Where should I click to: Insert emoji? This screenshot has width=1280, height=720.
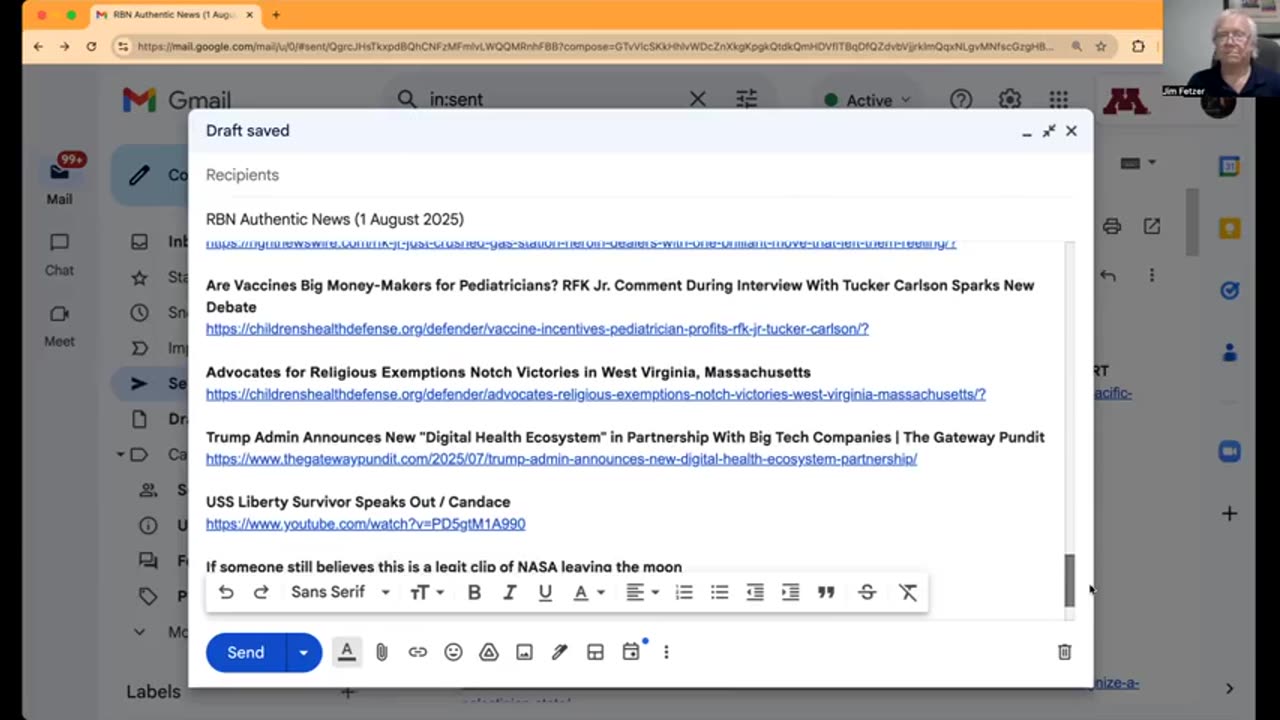coord(453,652)
